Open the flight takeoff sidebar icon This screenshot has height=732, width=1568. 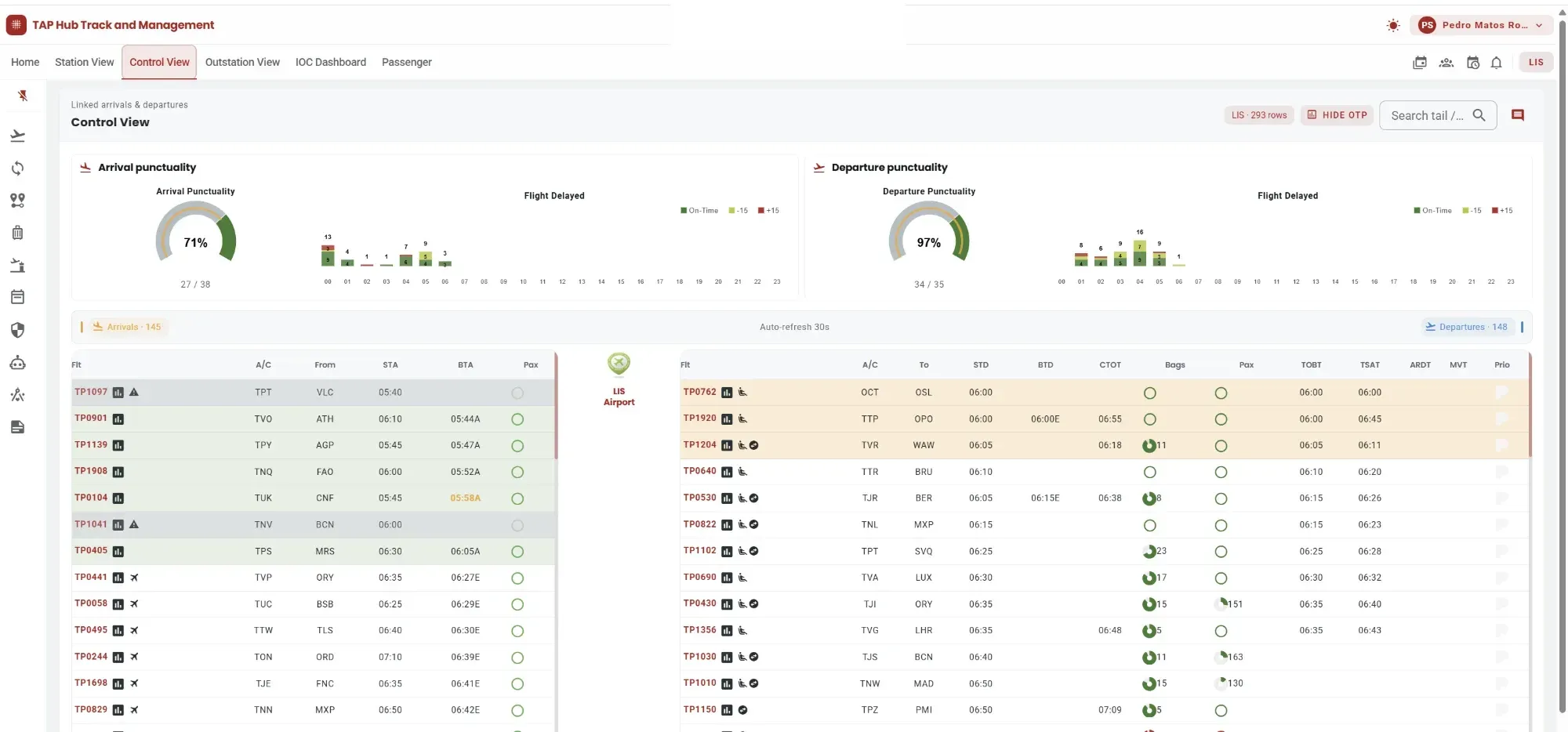[18, 136]
